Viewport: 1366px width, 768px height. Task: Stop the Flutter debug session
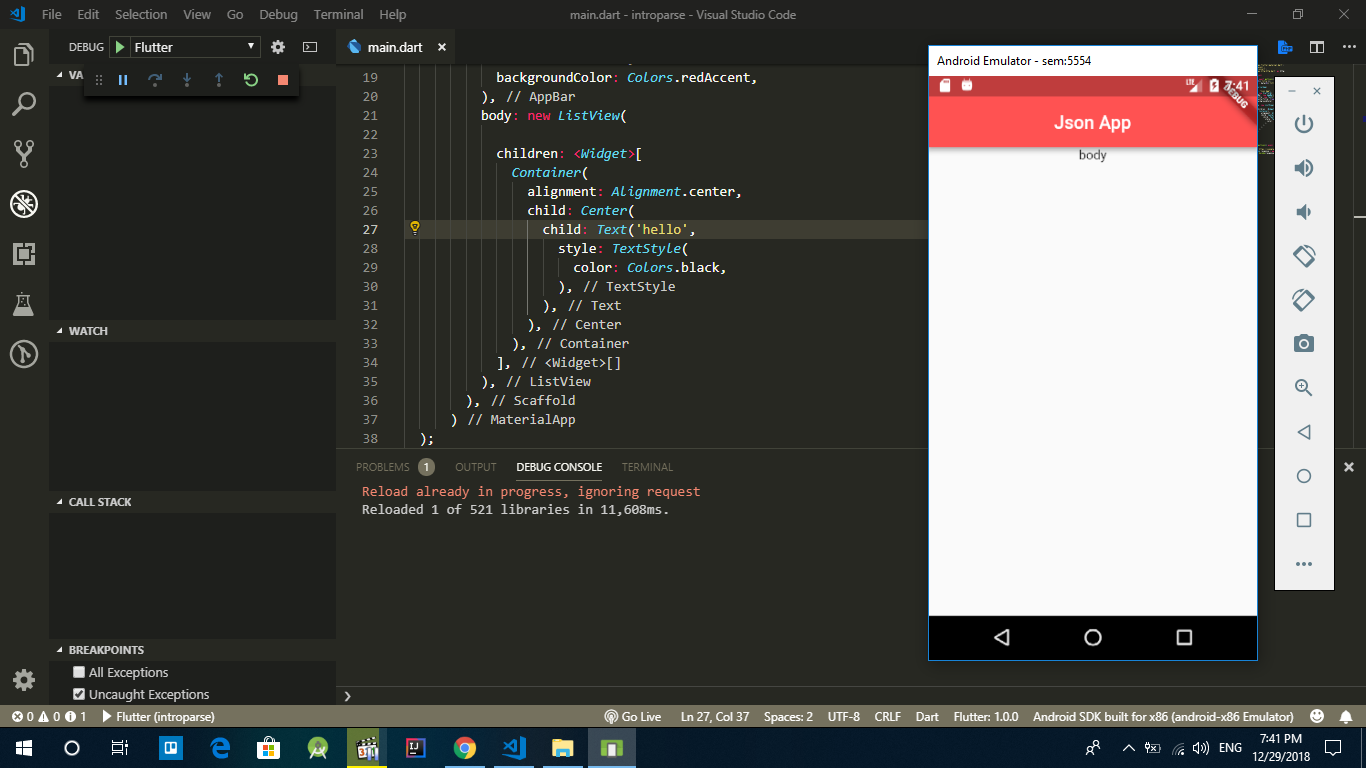coord(282,80)
